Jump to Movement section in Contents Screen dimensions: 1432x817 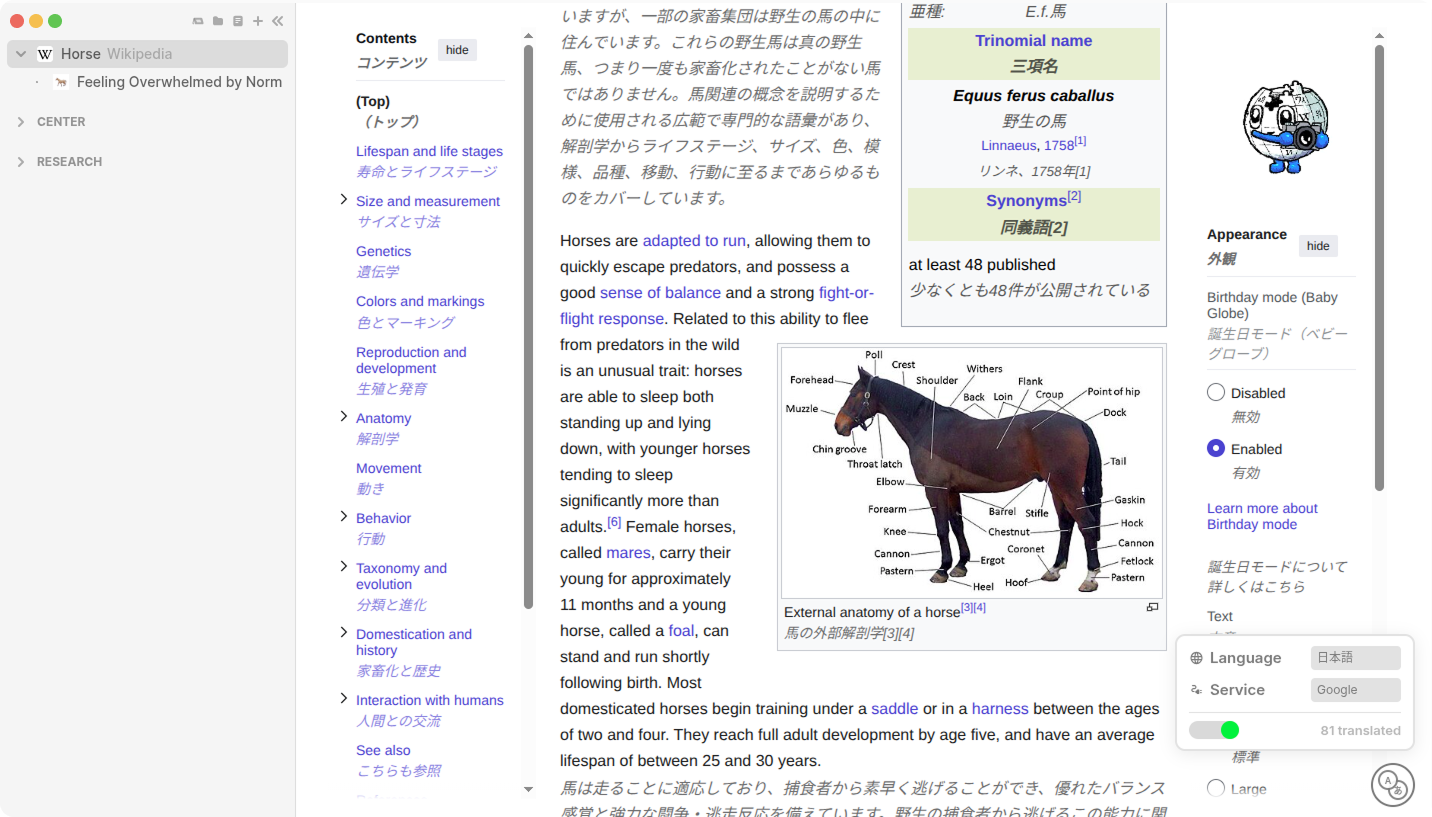388,468
